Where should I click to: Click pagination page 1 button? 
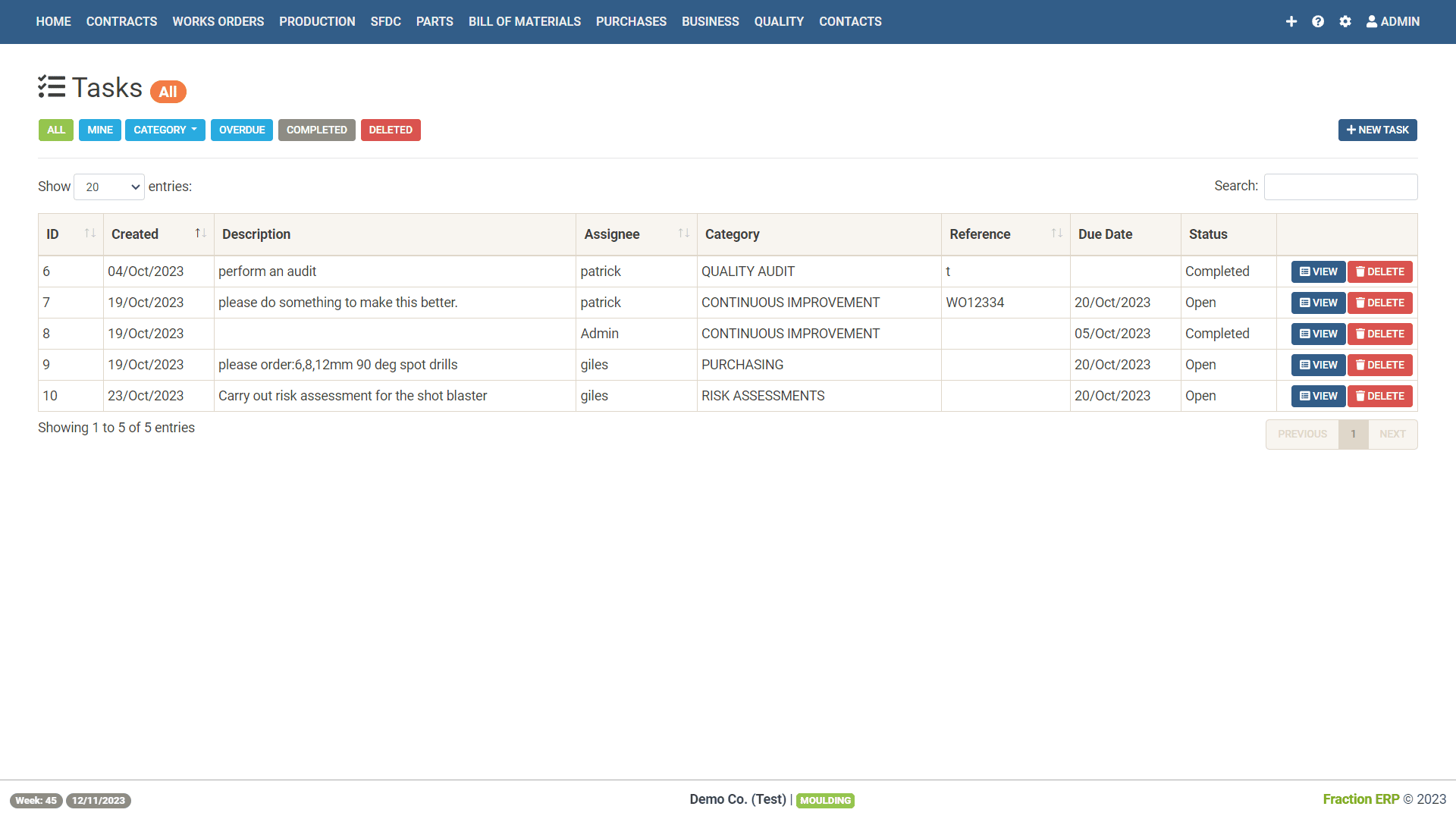tap(1353, 434)
